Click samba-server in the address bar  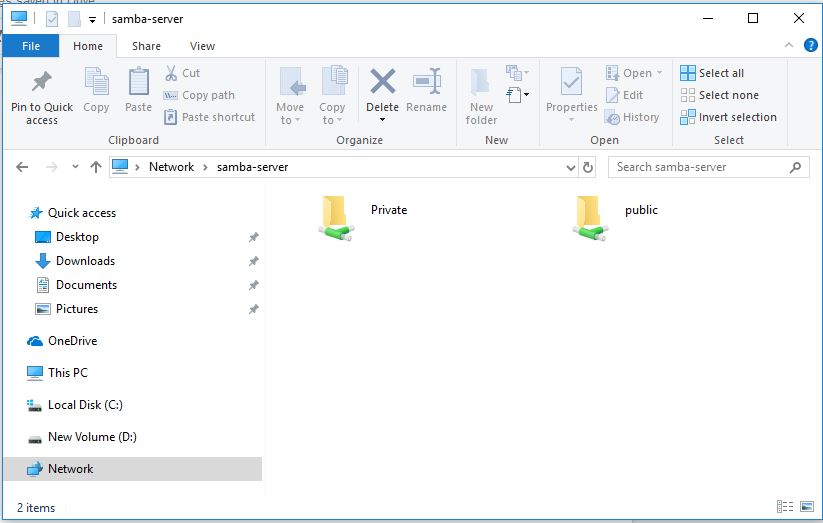(252, 167)
